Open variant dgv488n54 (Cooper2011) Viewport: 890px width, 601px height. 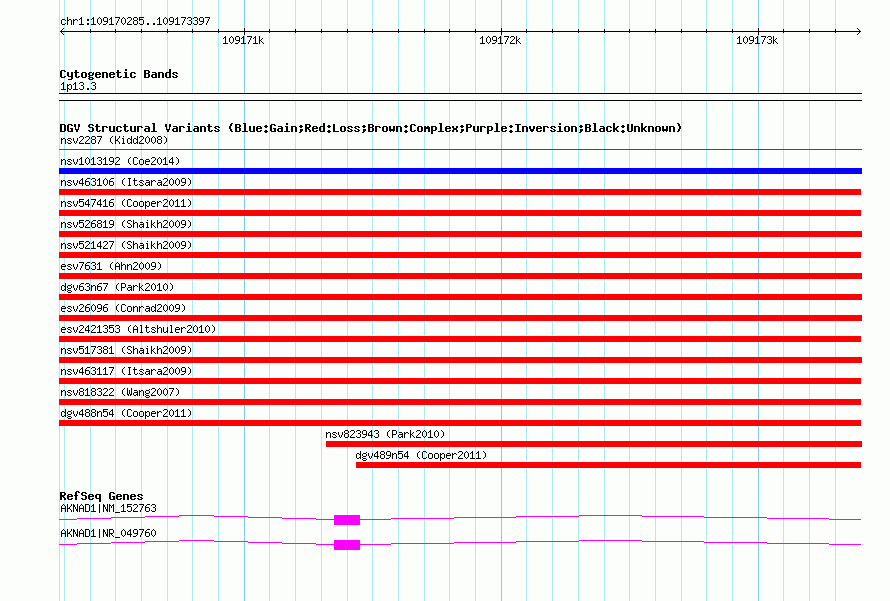126,413
